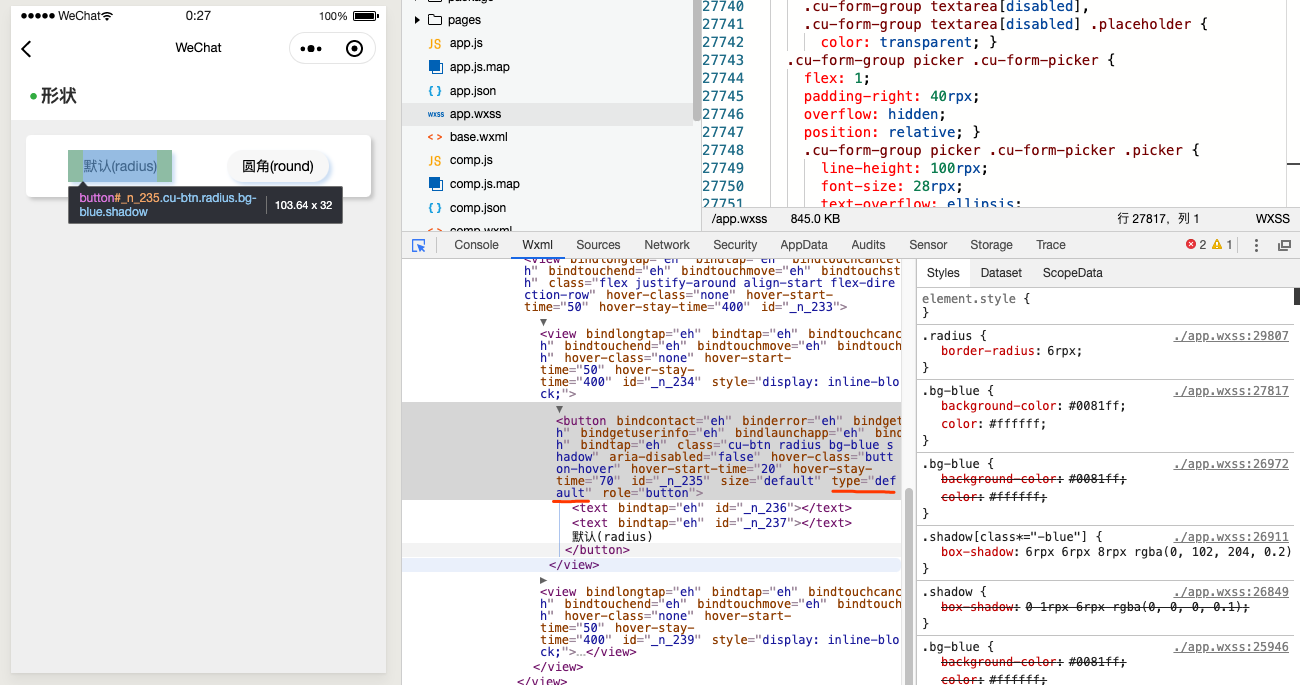This screenshot has width=1300, height=685.
Task: Collapse the view node with id _n_234
Action: click(x=543, y=322)
